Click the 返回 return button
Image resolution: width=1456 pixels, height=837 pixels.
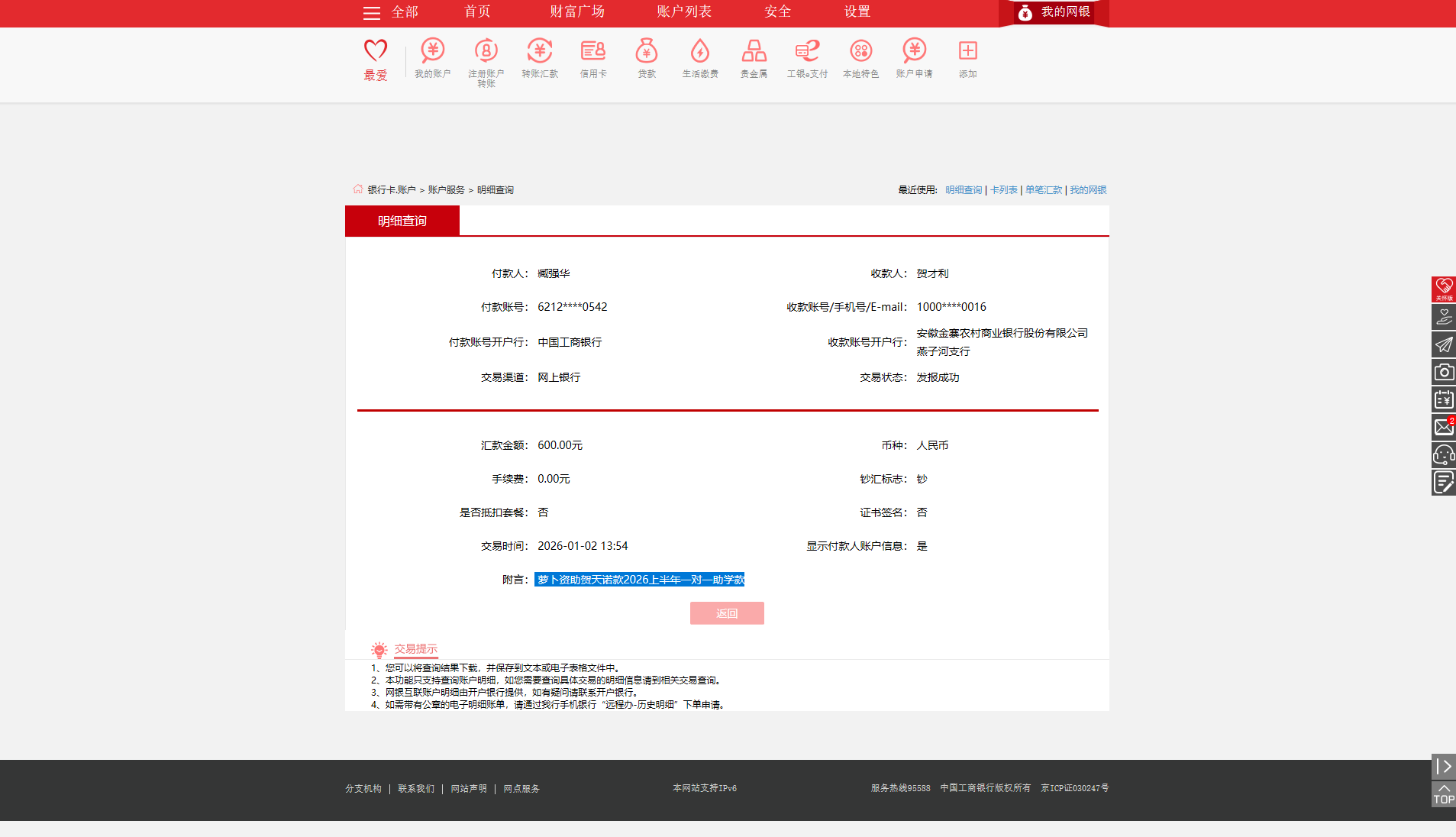pos(726,612)
